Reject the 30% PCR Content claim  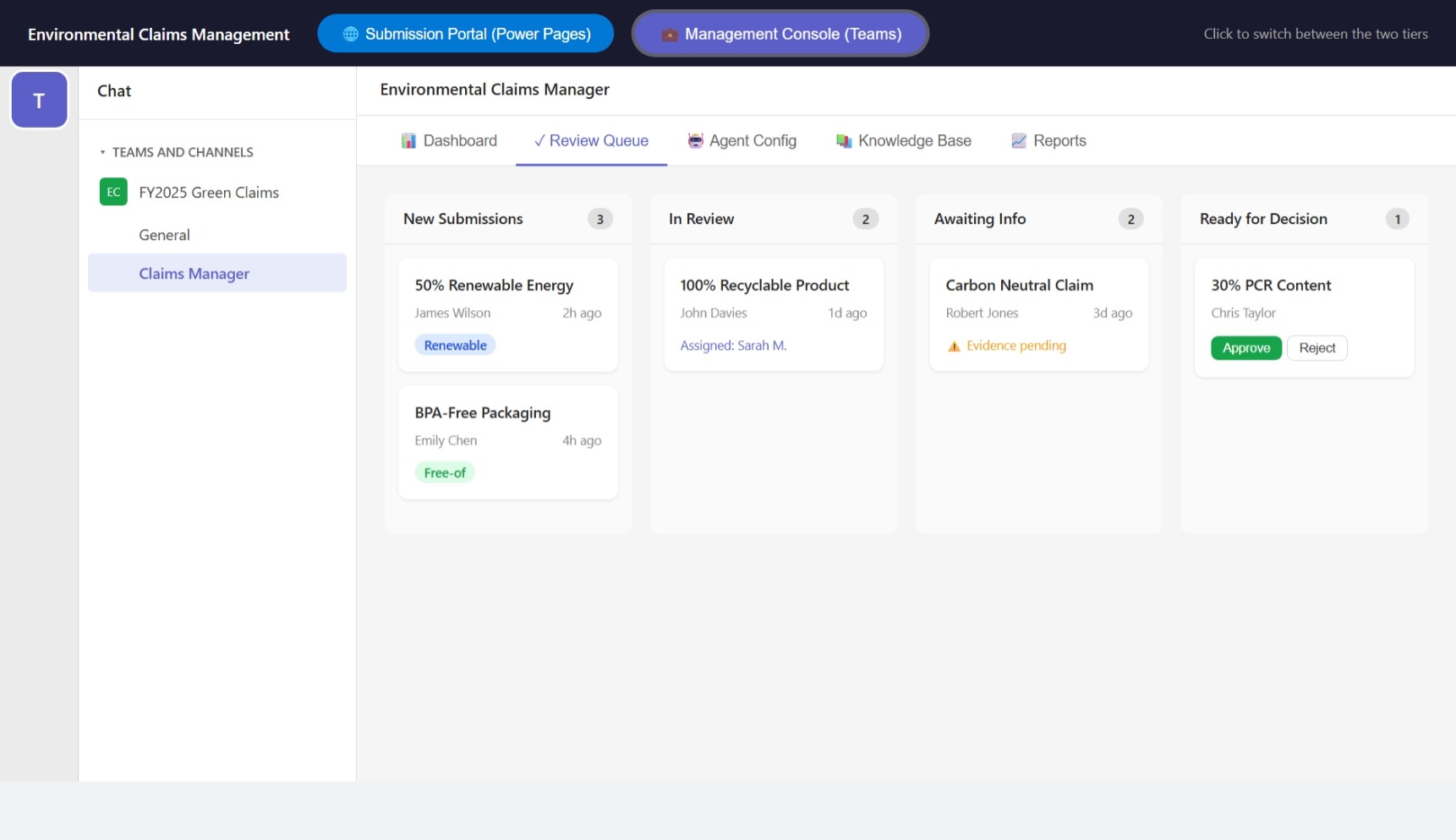(1316, 348)
